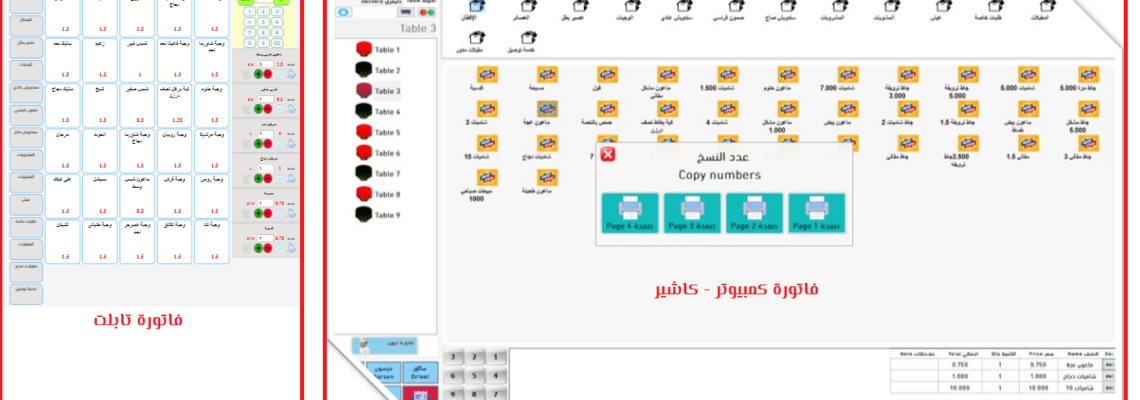Select وجبة حلوم item in tablet window
The image size is (1140, 400).
212,105
